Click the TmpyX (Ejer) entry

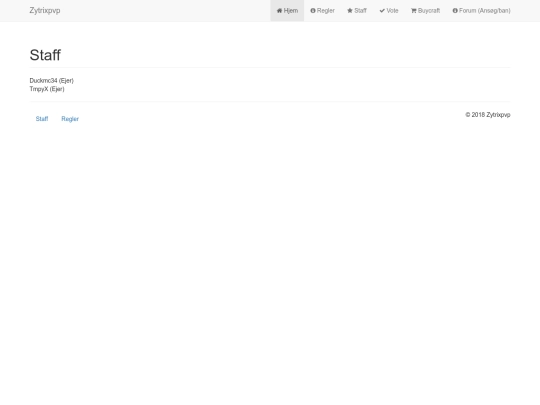pos(47,89)
